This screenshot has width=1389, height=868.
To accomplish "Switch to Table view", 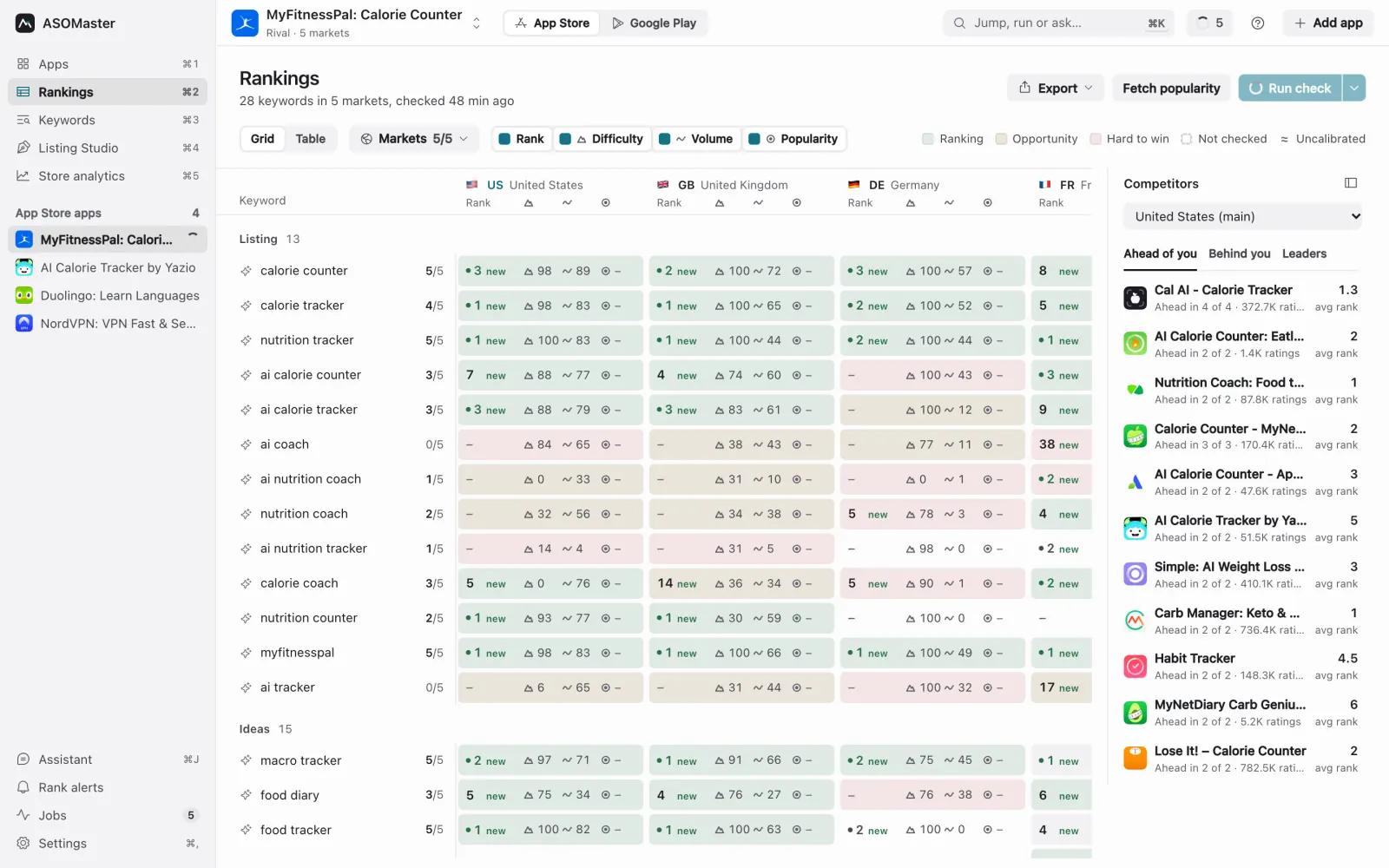I will tap(310, 139).
